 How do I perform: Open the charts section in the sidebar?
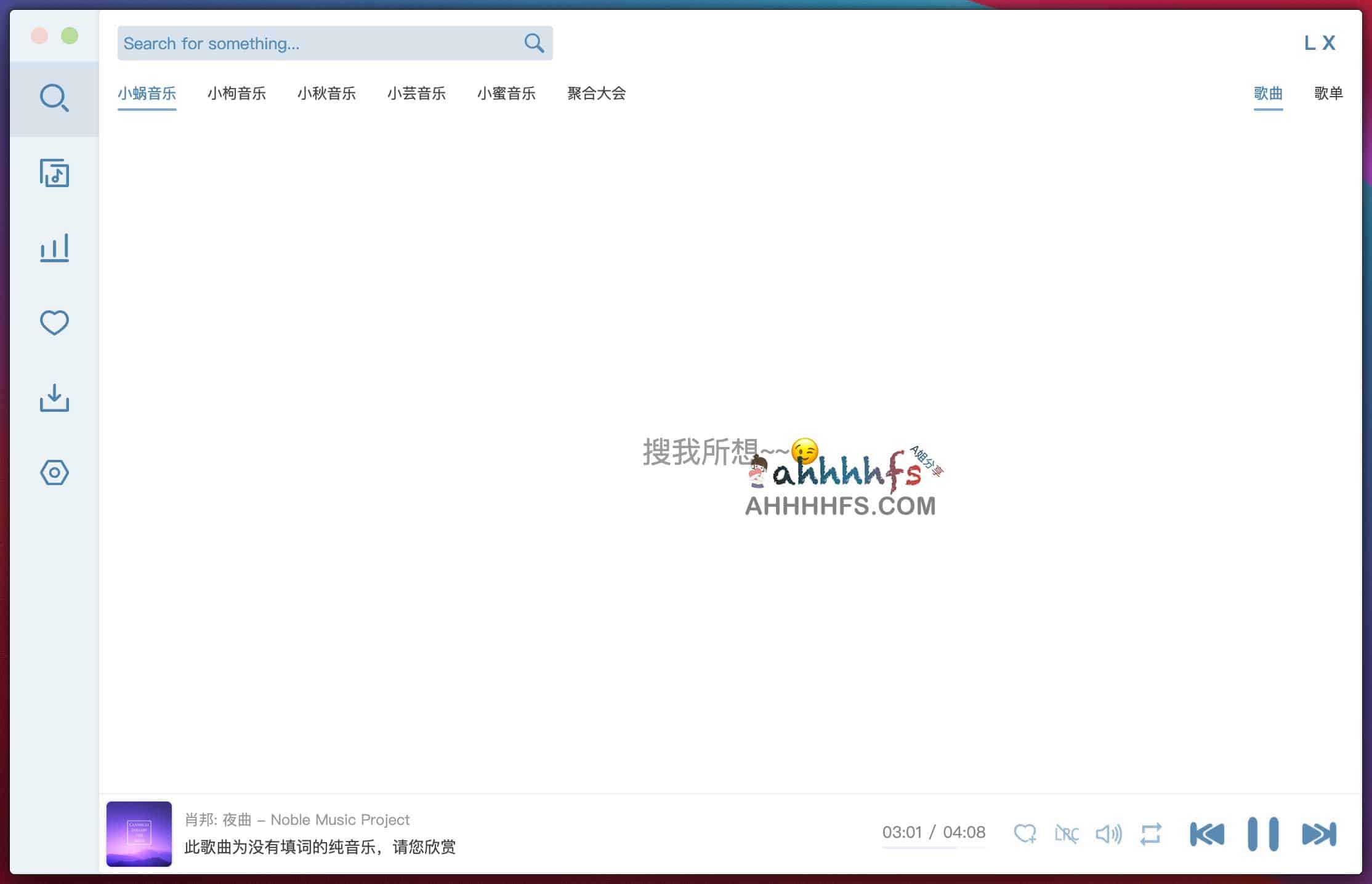(x=54, y=247)
